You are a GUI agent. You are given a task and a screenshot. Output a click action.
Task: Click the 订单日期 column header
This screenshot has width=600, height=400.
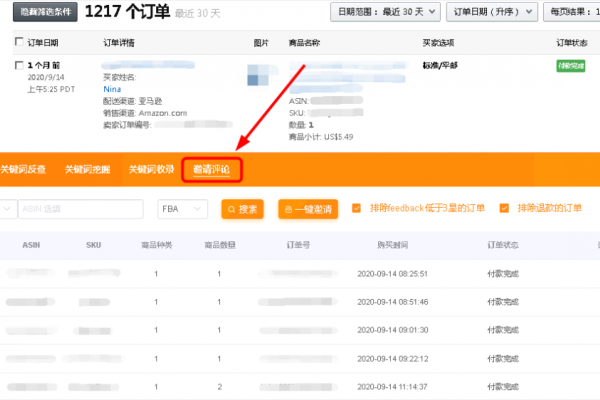(43, 42)
